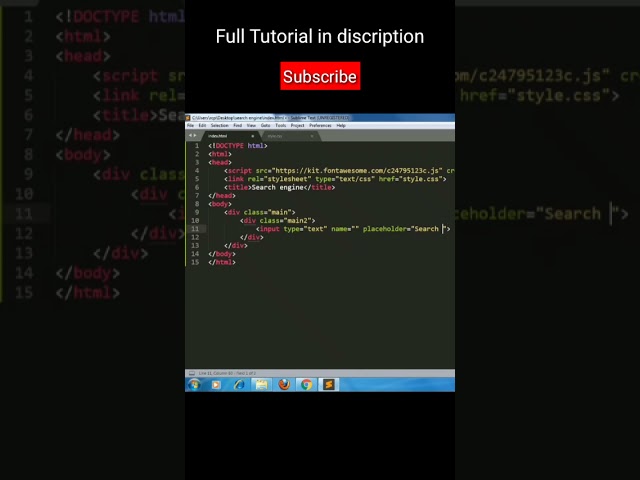This screenshot has height=480, width=640.
Task: Click the closing </html> tag on line 15
Action: (x=222, y=262)
